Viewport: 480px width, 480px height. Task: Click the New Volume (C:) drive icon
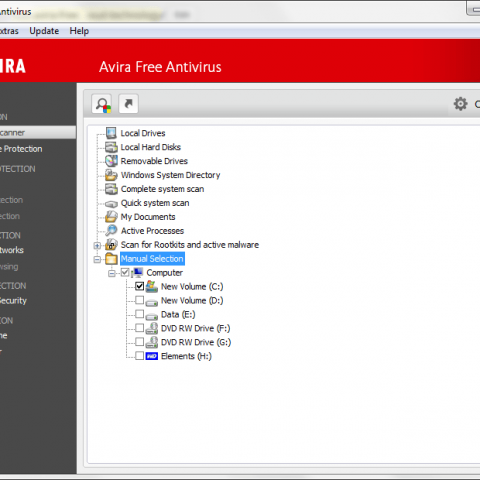point(152,287)
